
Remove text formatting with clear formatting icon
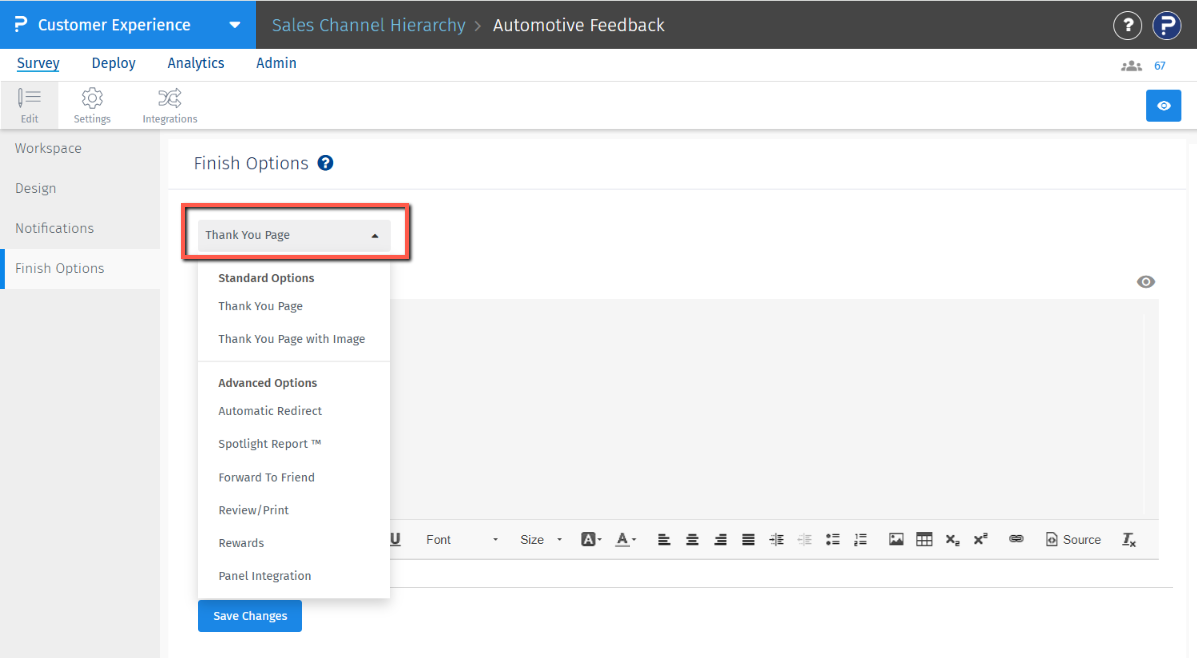(x=1129, y=539)
